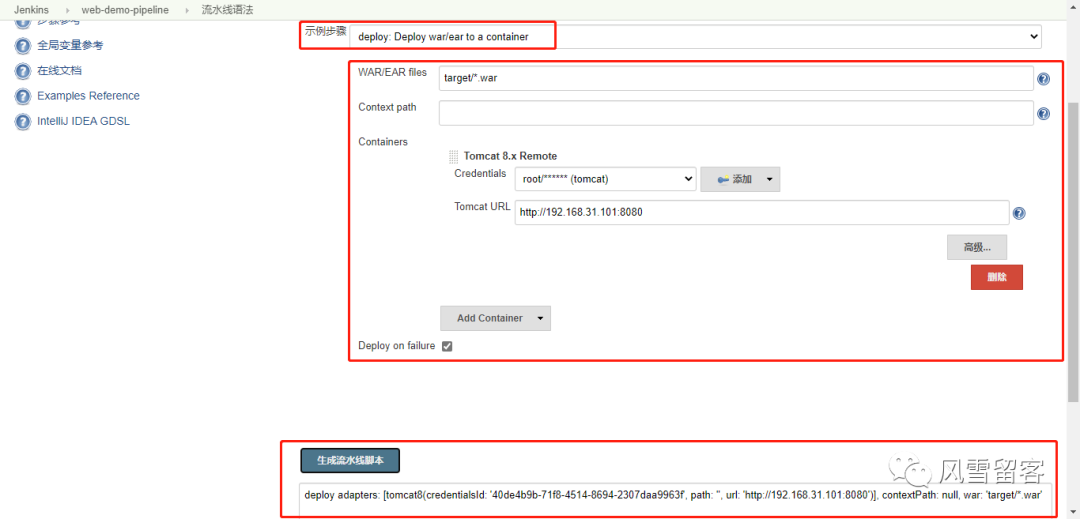The height and width of the screenshot is (519, 1080).
Task: Expand the Add Container dropdown arrow
Action: click(x=540, y=318)
